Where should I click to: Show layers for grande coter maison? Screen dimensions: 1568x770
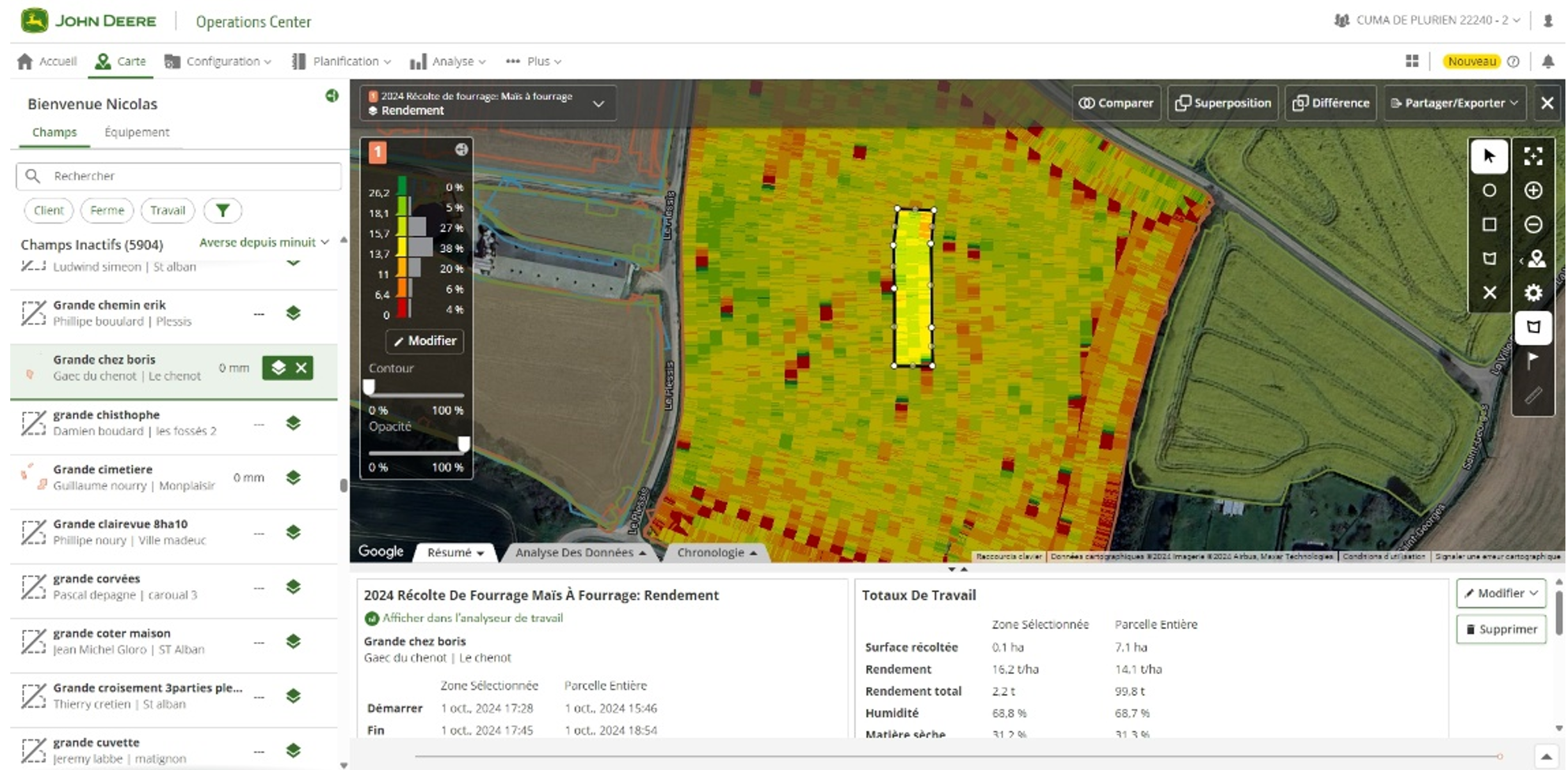click(293, 641)
